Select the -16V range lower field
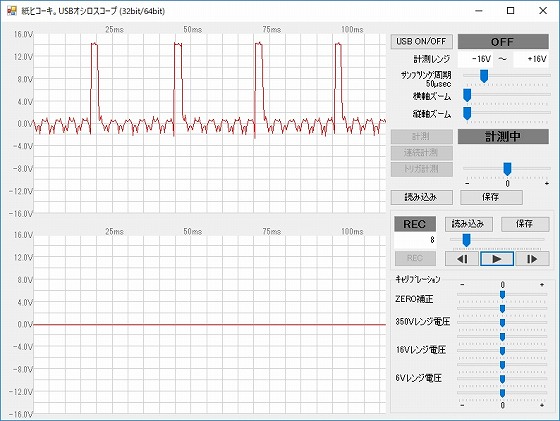The height and width of the screenshot is (421, 560). [476, 59]
